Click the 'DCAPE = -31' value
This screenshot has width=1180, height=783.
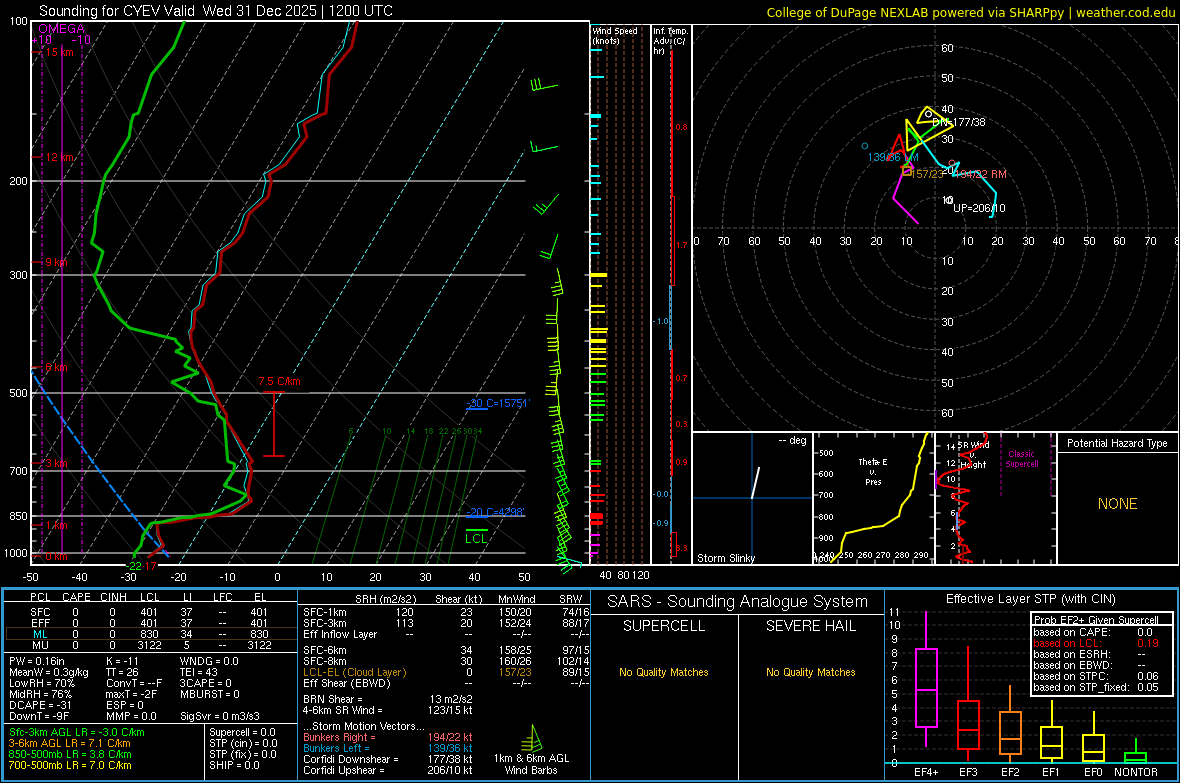coord(40,705)
